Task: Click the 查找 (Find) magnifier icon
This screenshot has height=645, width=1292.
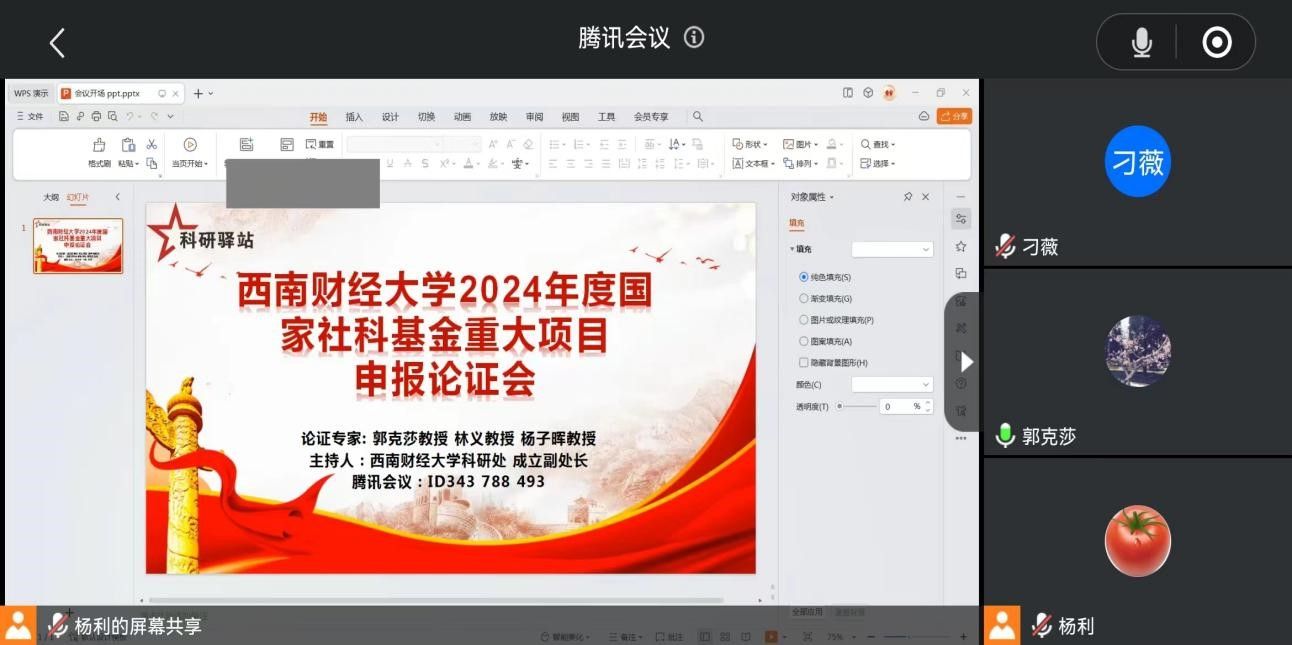Action: (x=866, y=144)
